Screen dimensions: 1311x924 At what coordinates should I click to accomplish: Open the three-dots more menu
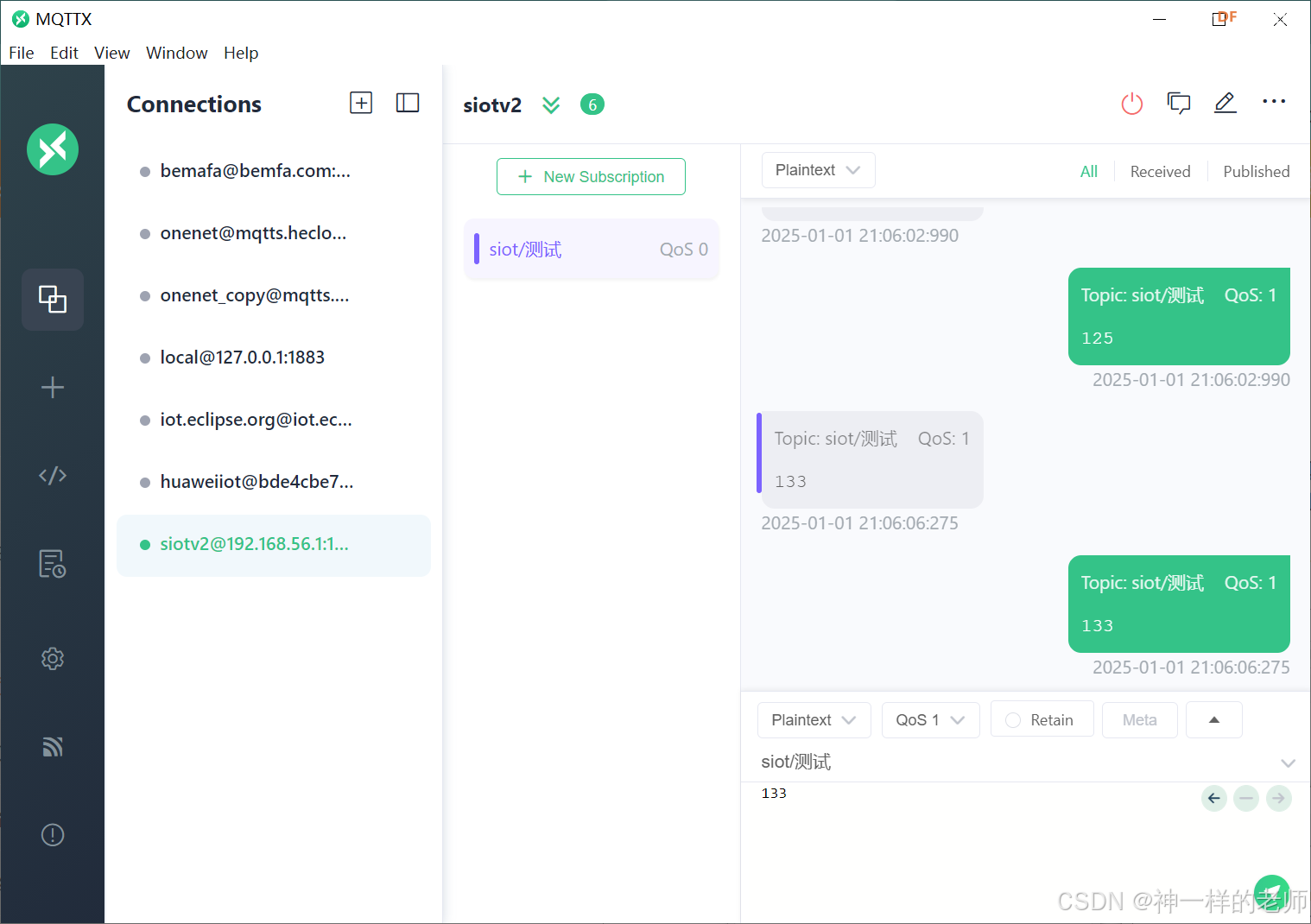click(x=1274, y=102)
